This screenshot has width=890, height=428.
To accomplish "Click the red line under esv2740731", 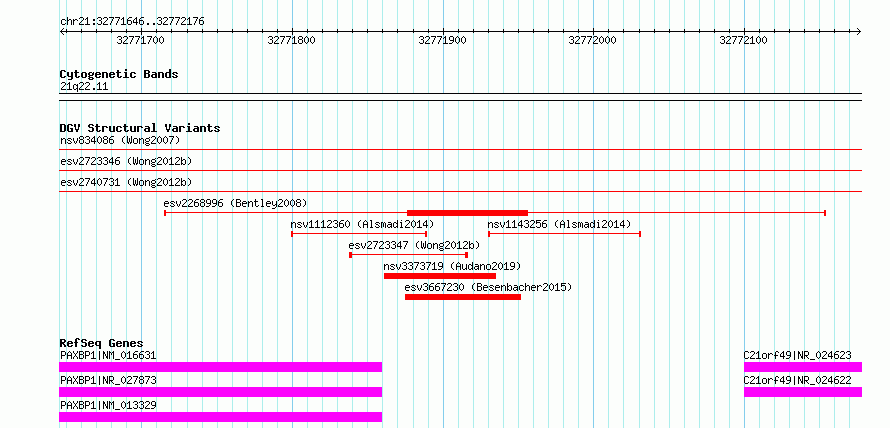I will 461,192.
